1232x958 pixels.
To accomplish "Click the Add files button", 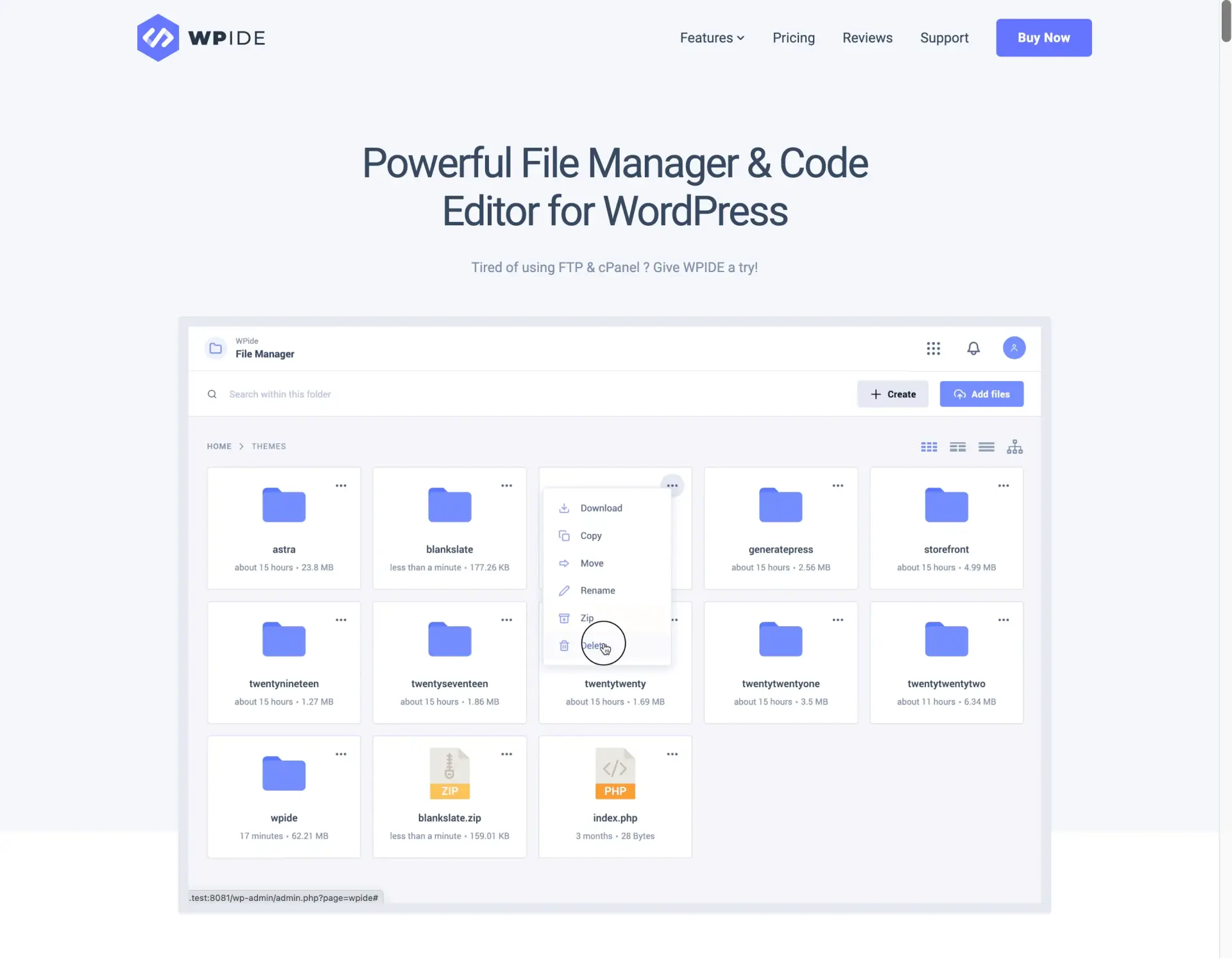I will (982, 393).
